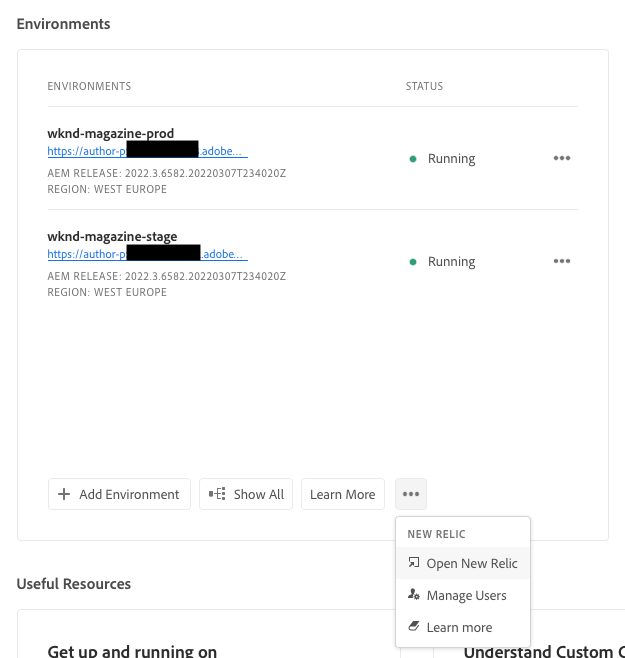Open the wknd-magazine-stage author URL link
Image resolution: width=625 pixels, height=658 pixels.
point(147,254)
